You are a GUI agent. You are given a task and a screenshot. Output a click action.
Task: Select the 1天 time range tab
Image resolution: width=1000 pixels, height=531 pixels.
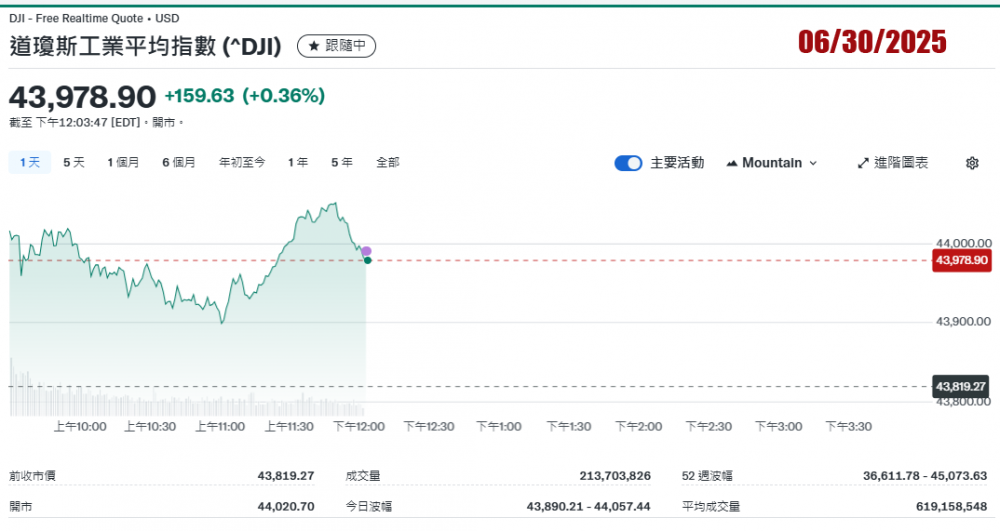click(x=29, y=162)
